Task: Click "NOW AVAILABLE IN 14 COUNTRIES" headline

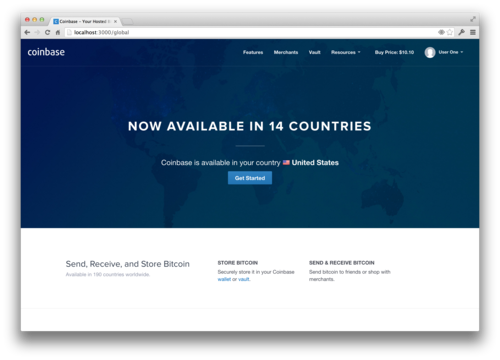Action: [x=250, y=126]
